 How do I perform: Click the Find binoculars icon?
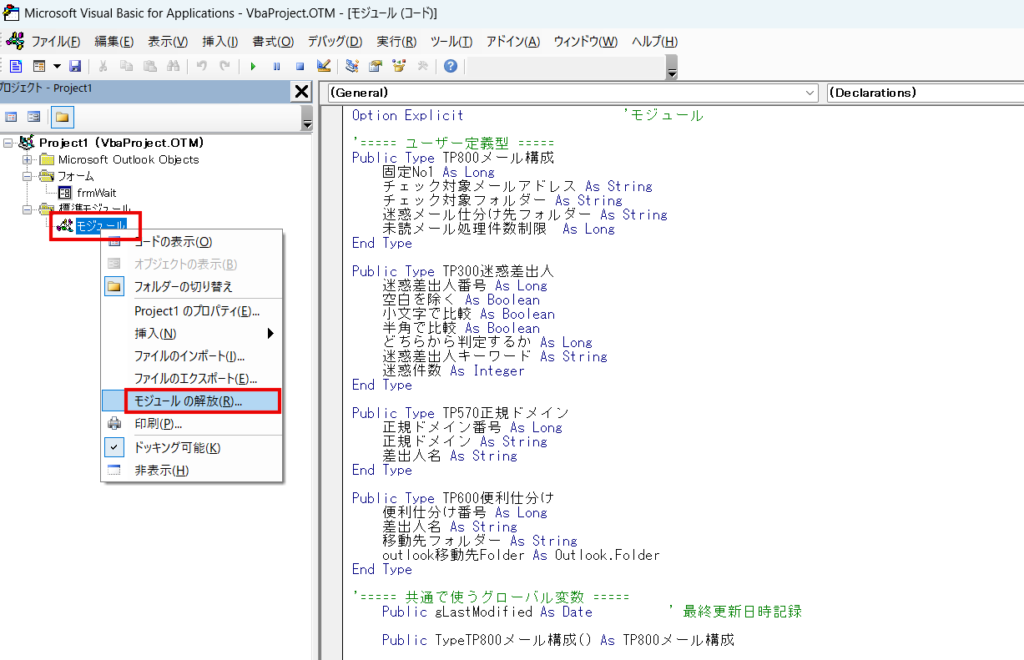[x=174, y=66]
